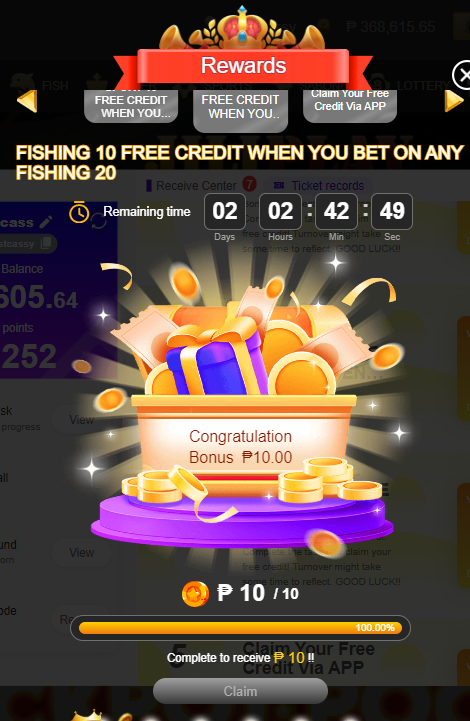Click the orange coin icon next to ₱ 10
The height and width of the screenshot is (721, 470).
click(195, 594)
